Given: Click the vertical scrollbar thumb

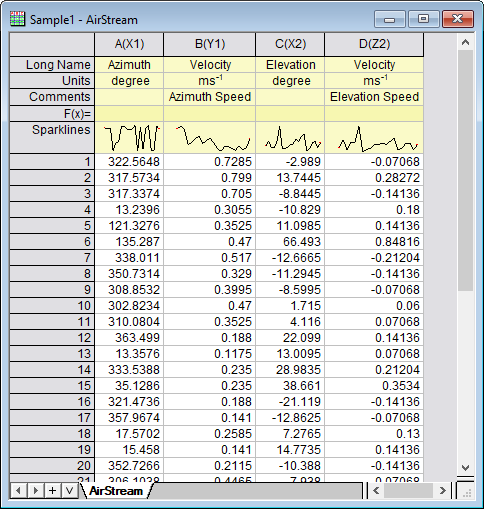Looking at the screenshot, I should pyautogui.click(x=466, y=171).
